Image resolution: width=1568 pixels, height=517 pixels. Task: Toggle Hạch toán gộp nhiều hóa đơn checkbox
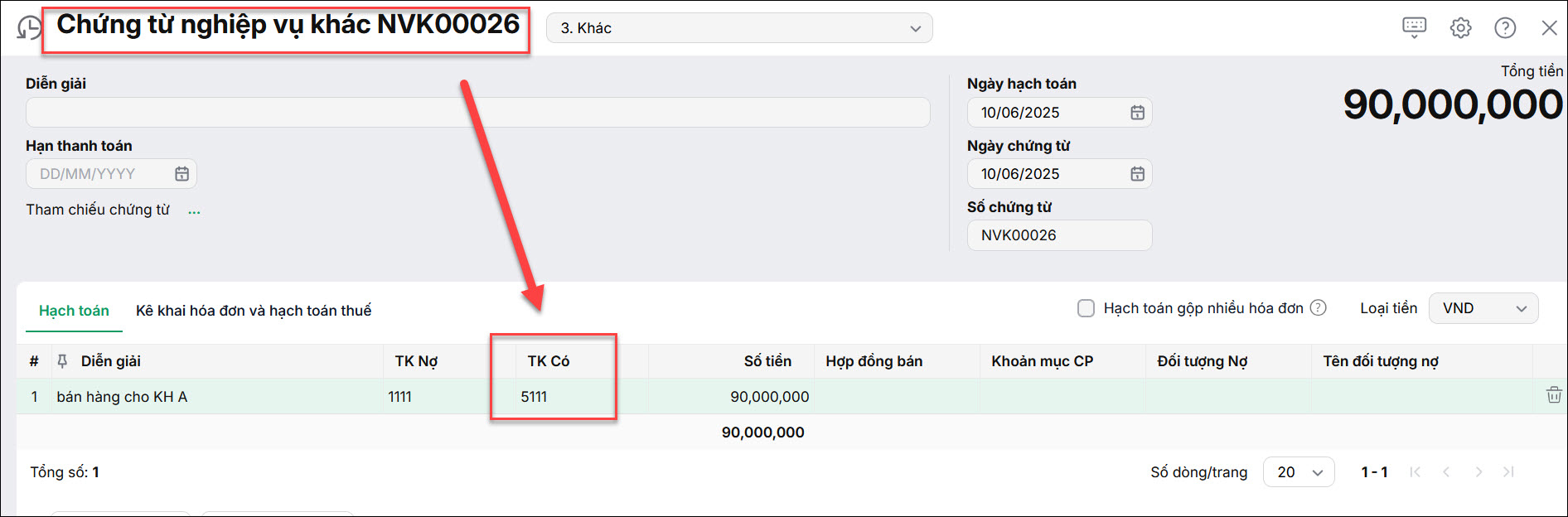coord(1086,308)
